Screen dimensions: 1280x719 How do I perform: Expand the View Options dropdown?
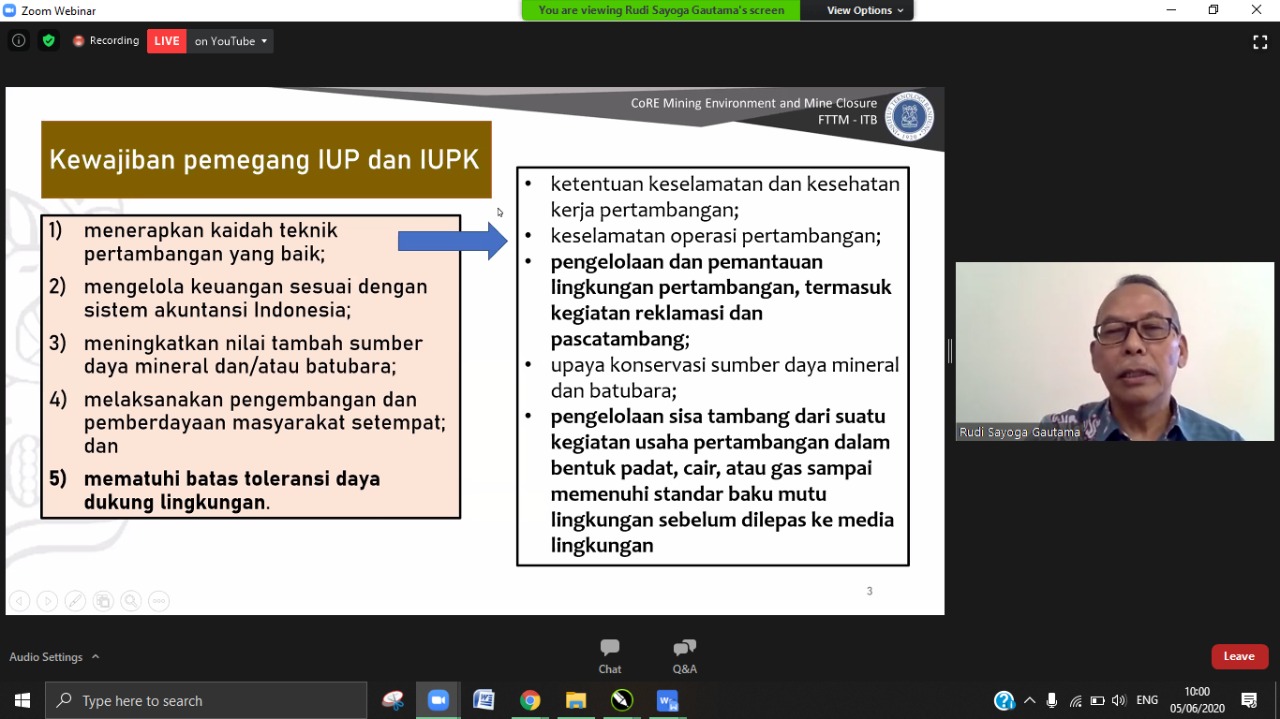coord(864,10)
